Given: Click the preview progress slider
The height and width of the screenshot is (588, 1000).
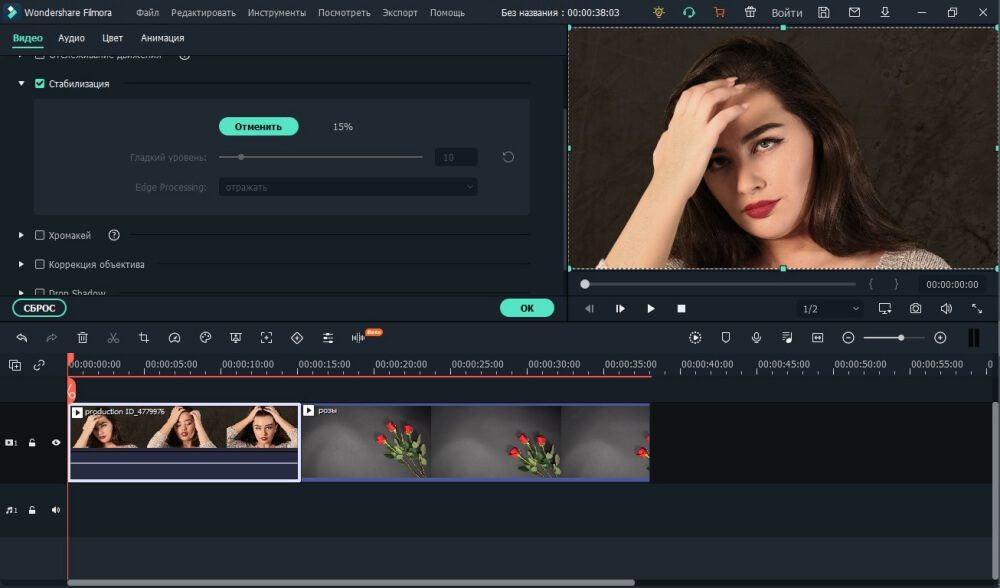Looking at the screenshot, I should (718, 284).
